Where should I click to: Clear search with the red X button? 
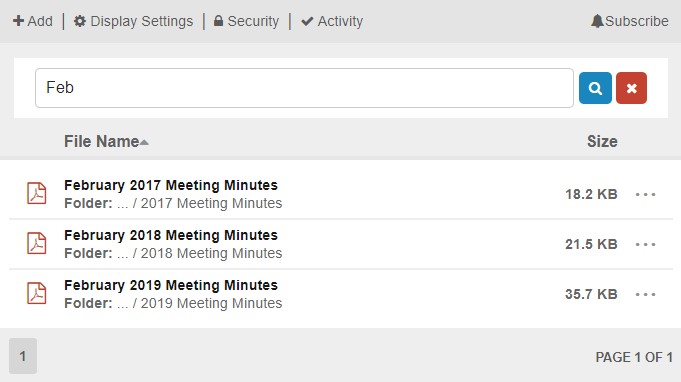[x=631, y=88]
